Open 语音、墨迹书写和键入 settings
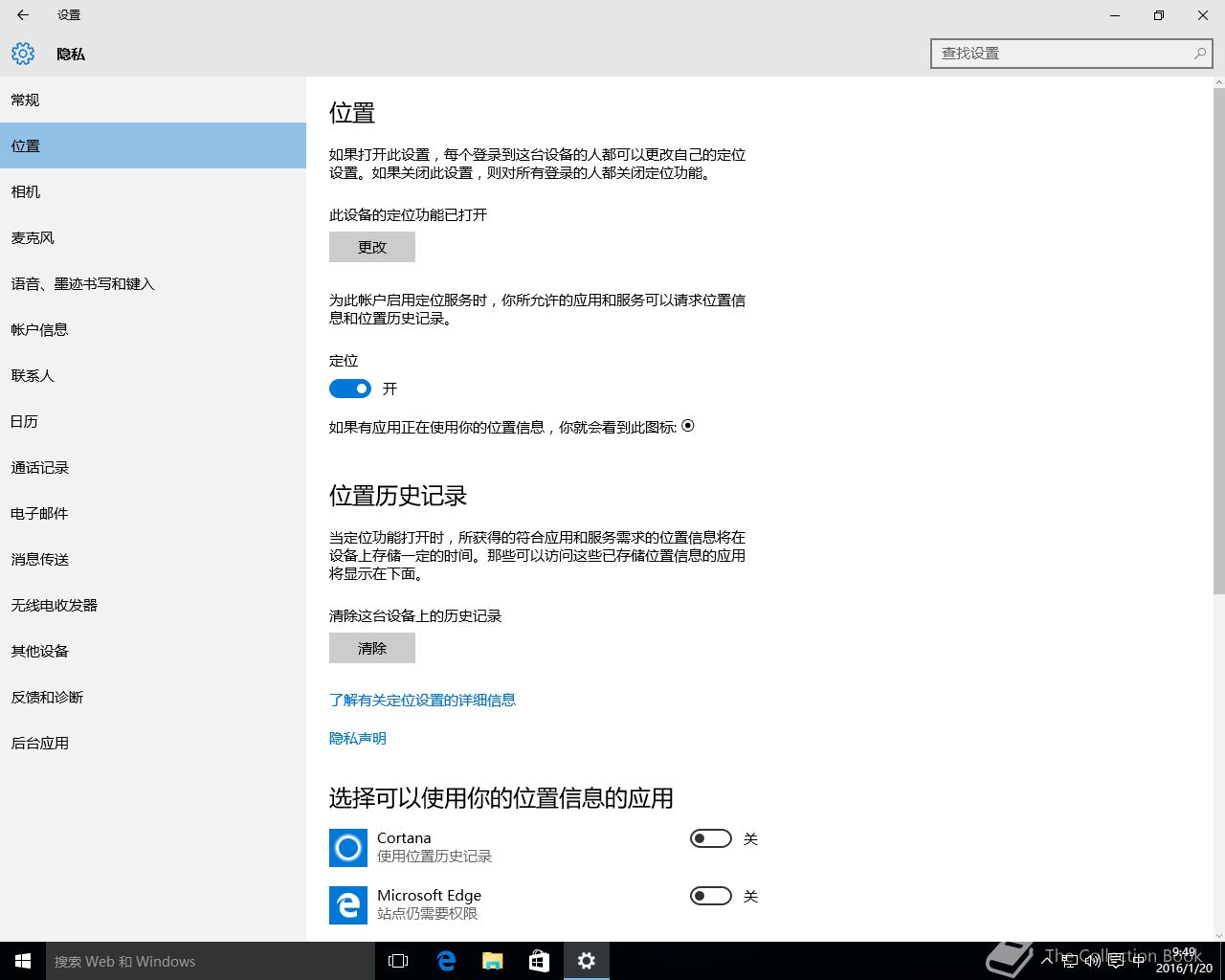The image size is (1225, 980). [153, 283]
